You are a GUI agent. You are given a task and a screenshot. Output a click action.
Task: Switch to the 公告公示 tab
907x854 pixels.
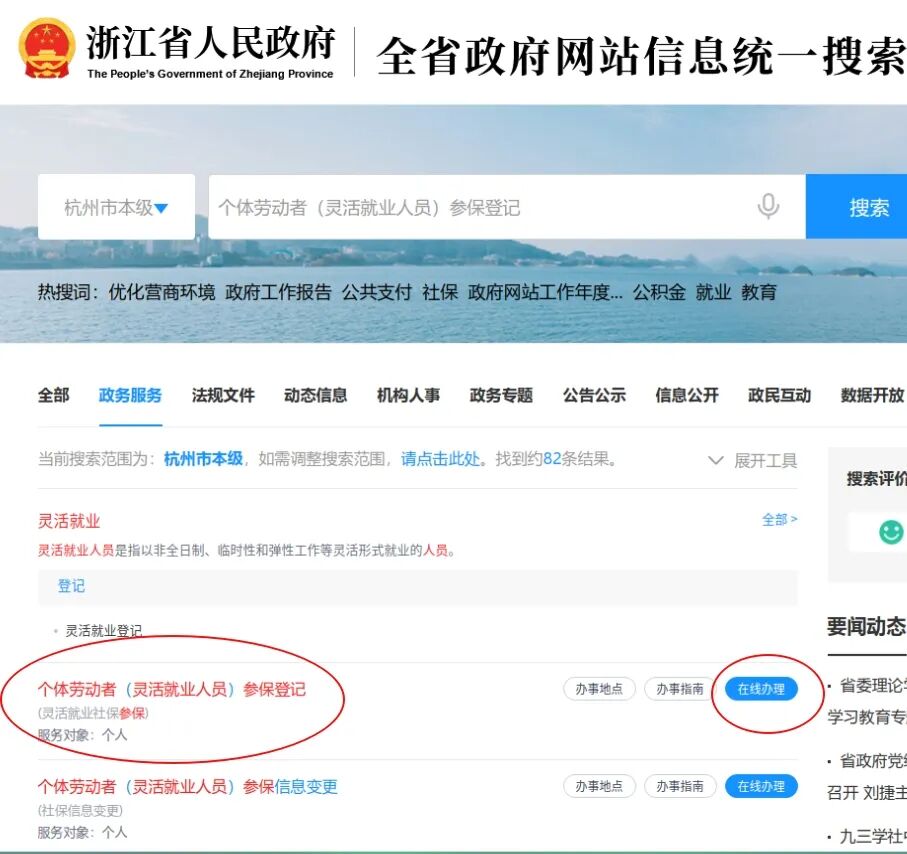point(594,395)
